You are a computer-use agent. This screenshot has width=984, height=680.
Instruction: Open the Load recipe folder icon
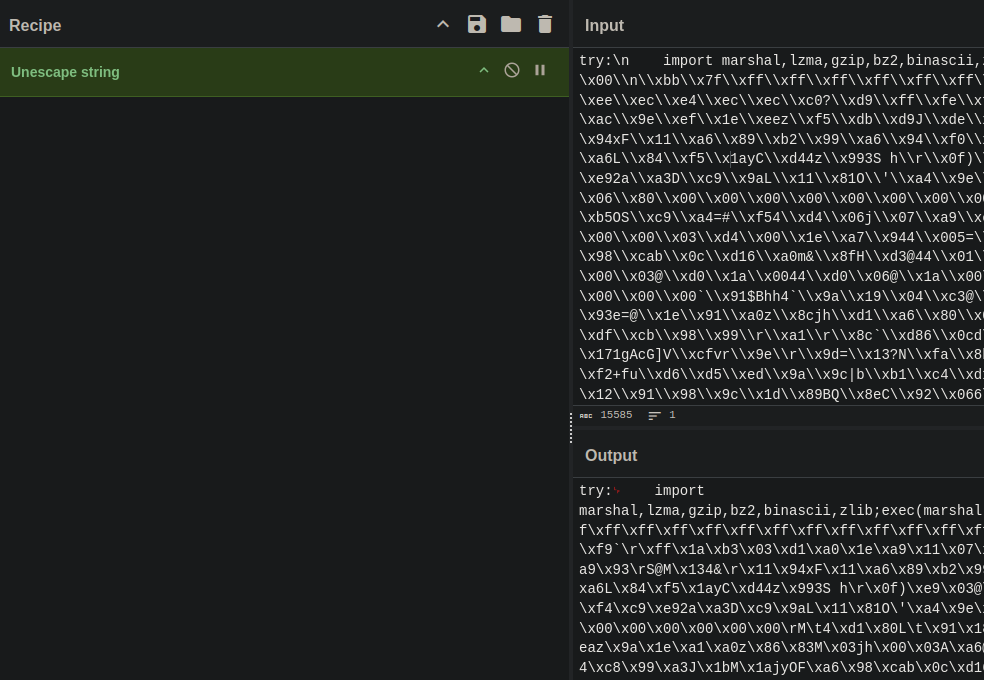[x=511, y=24]
